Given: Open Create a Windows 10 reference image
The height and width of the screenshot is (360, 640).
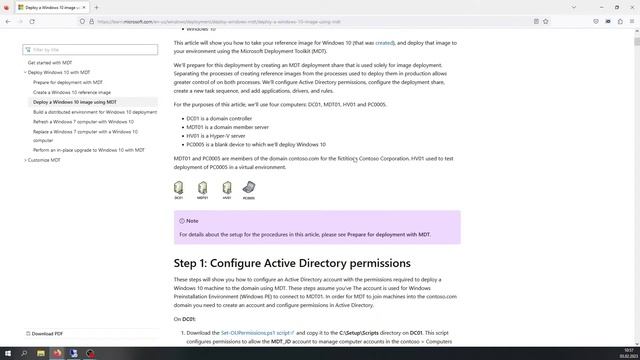Looking at the screenshot, I should (x=72, y=92).
